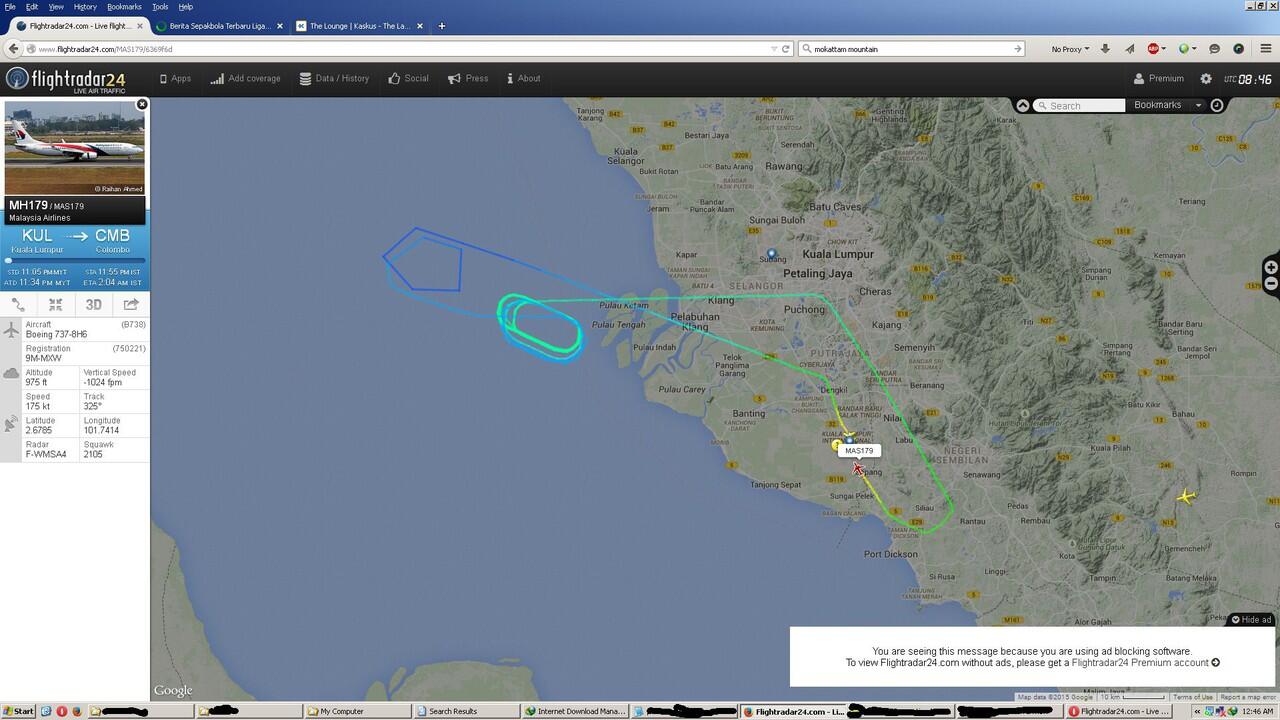The image size is (1280, 720).
Task: Click the chat bubble toolbar icon
Action: click(1215, 49)
